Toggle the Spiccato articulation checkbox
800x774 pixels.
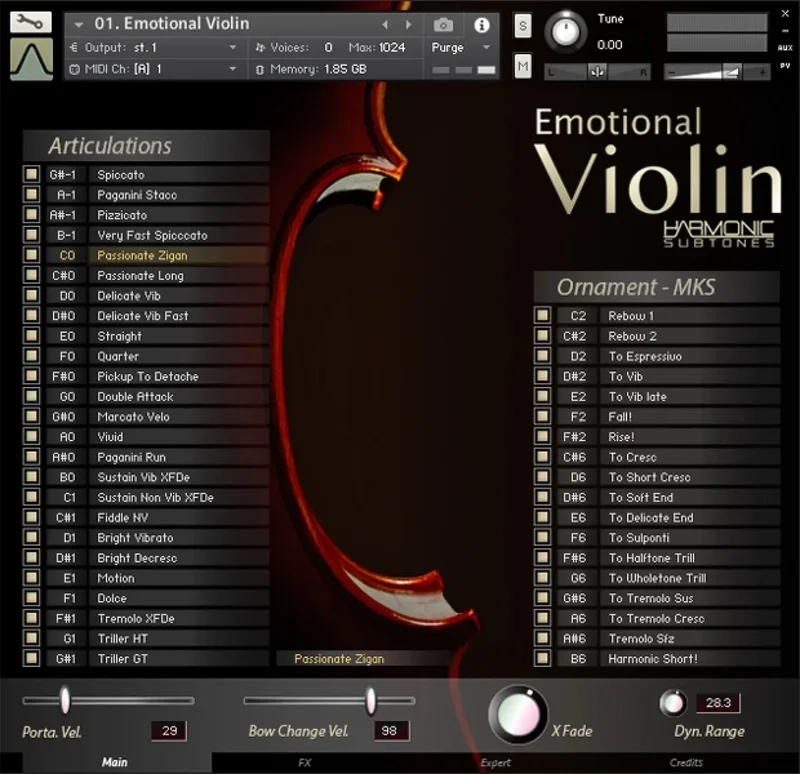tap(32, 174)
